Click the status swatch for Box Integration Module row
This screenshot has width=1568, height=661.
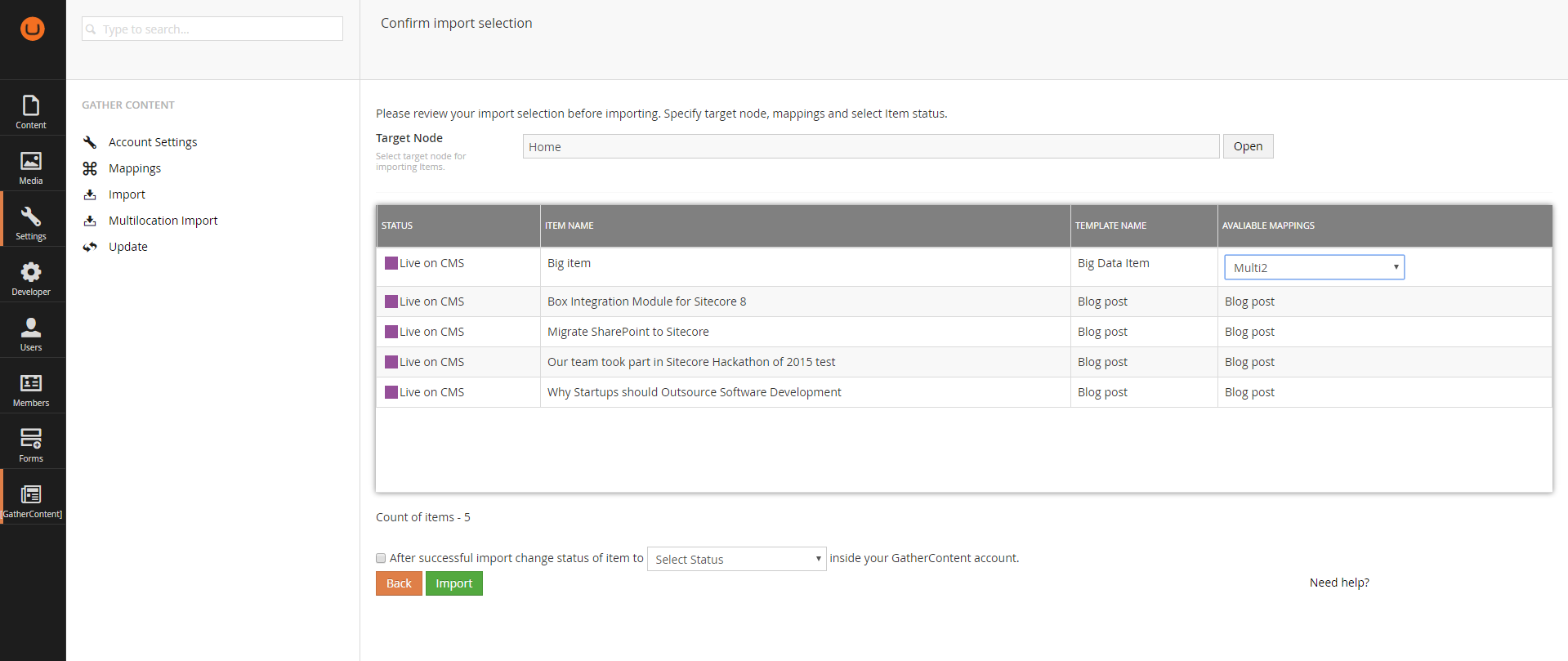(x=391, y=301)
